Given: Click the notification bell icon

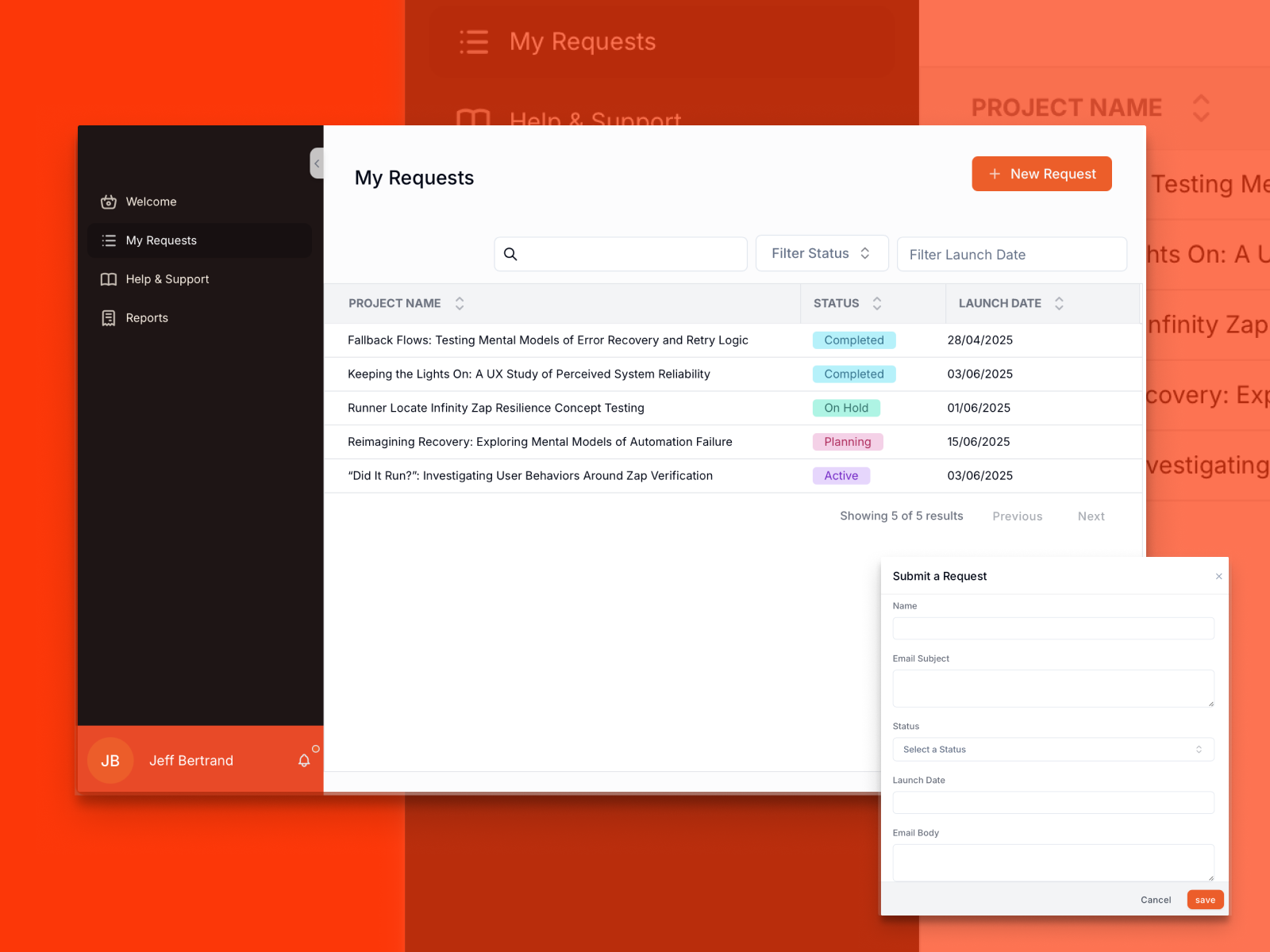Looking at the screenshot, I should pos(304,761).
